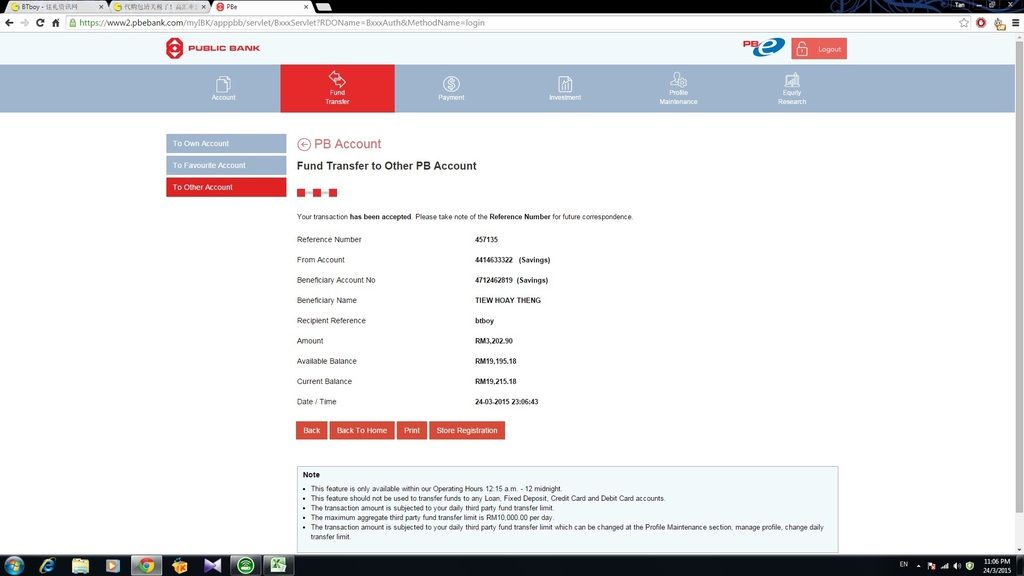This screenshot has width=1024, height=576.
Task: Print the transaction receipt
Action: tap(411, 430)
